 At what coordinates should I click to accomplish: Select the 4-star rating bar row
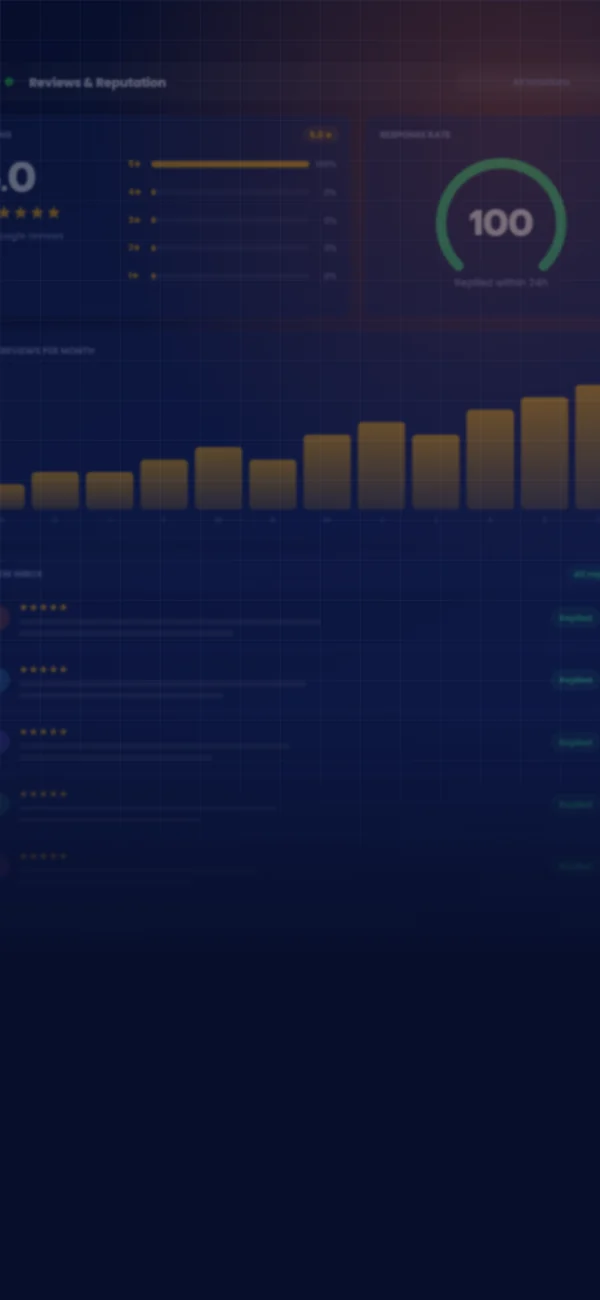pos(232,192)
